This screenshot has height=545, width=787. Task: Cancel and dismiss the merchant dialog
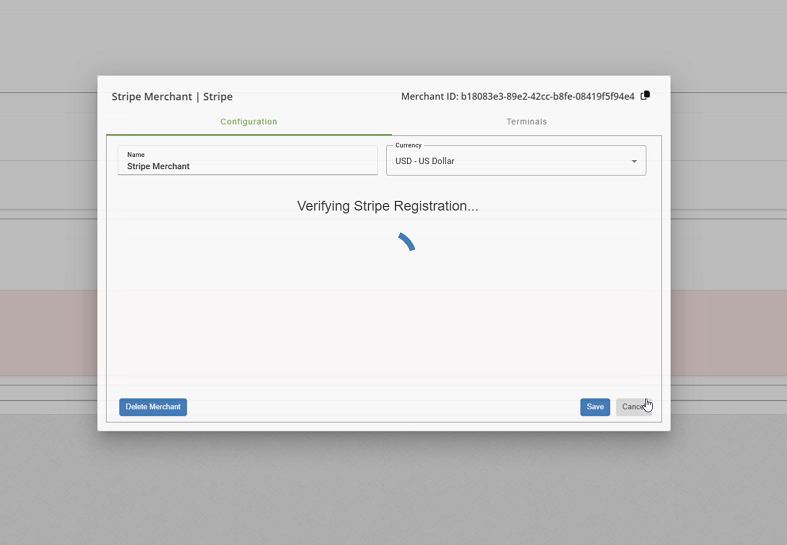pyautogui.click(x=632, y=407)
